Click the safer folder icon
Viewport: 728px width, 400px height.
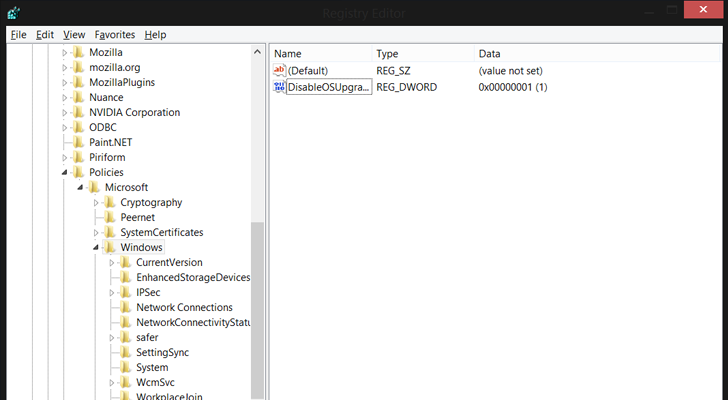[125, 337]
